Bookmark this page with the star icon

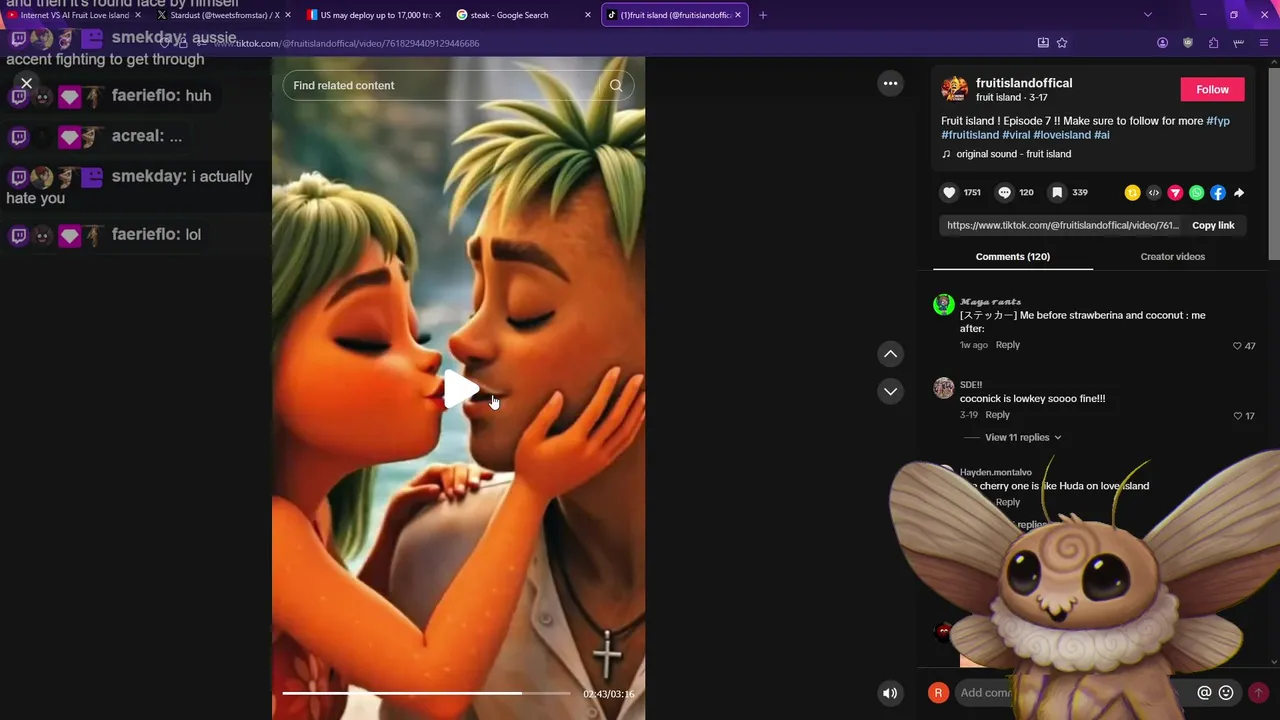coord(1062,43)
